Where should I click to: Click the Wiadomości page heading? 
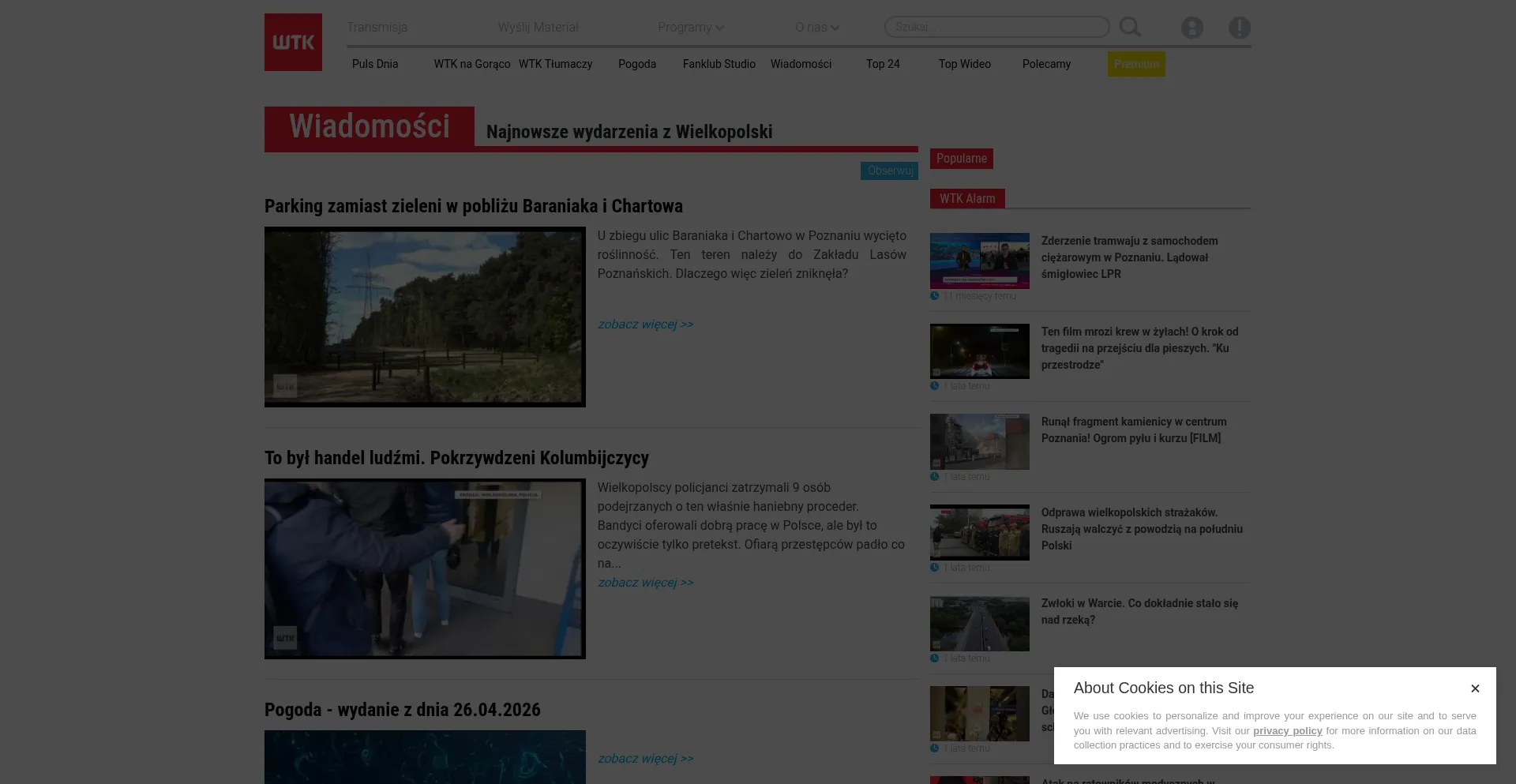[370, 126]
